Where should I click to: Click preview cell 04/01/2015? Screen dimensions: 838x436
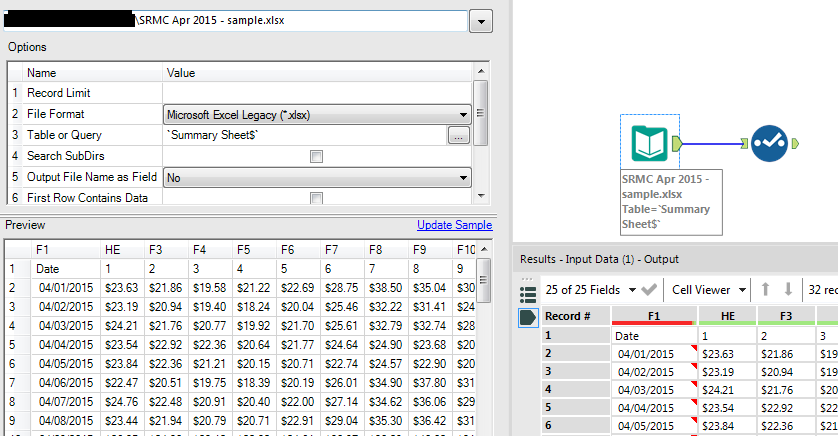pyautogui.click(x=66, y=288)
